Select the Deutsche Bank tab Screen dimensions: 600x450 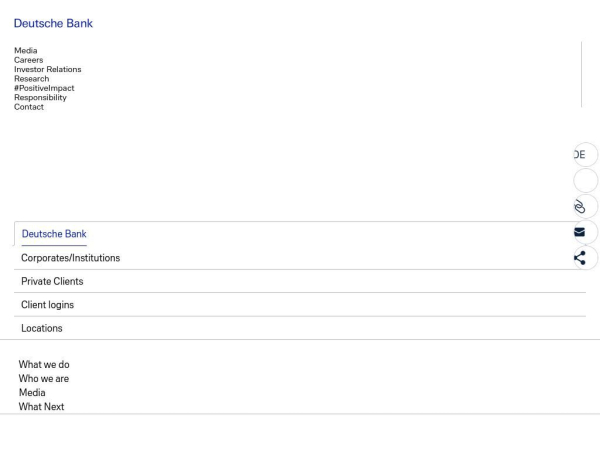[x=54, y=234]
